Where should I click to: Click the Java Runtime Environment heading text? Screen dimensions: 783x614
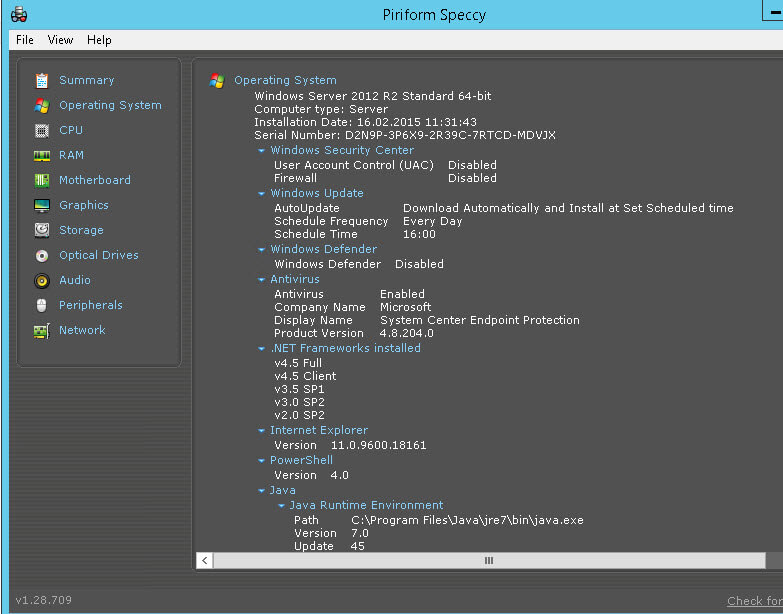[366, 505]
